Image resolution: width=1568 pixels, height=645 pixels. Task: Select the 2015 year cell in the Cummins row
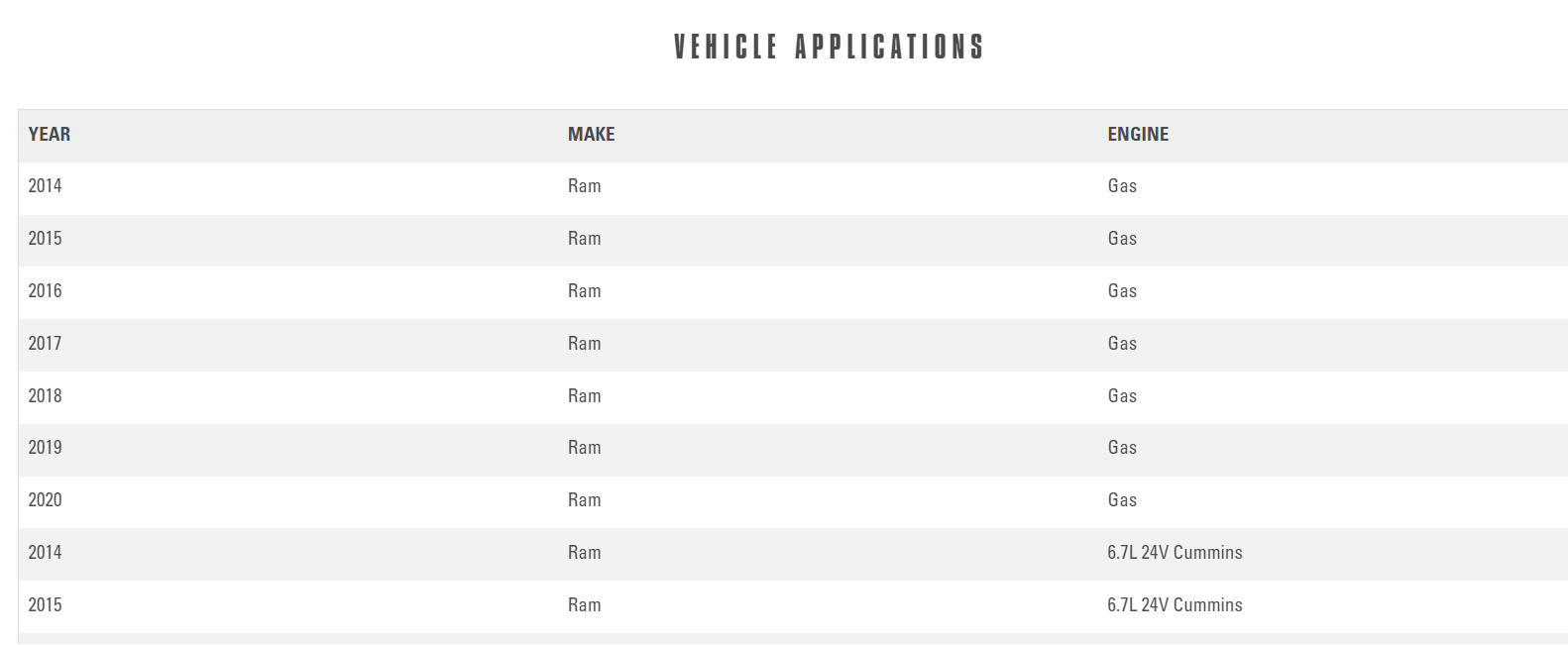pos(45,605)
